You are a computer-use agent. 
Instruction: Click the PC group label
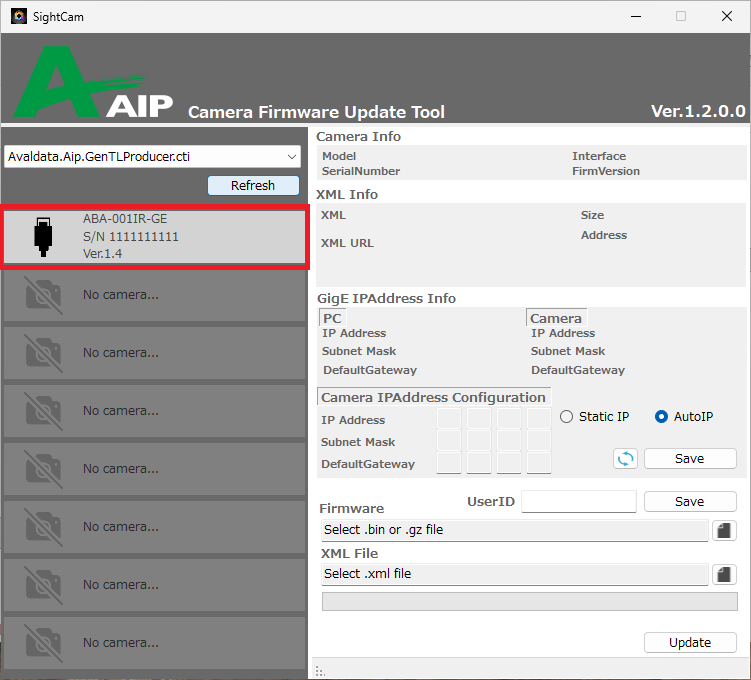pyautogui.click(x=332, y=318)
